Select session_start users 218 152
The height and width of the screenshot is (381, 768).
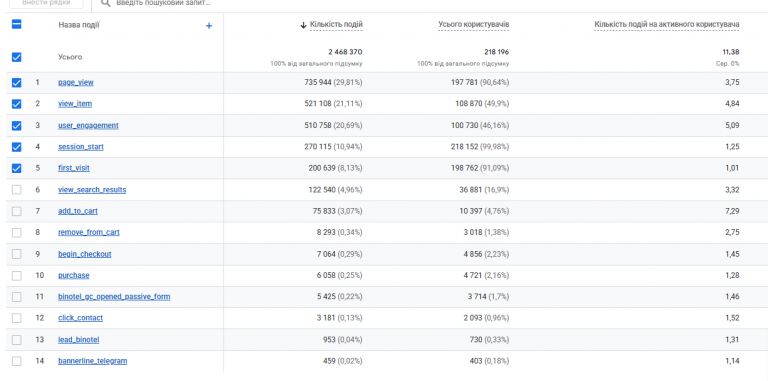point(464,147)
